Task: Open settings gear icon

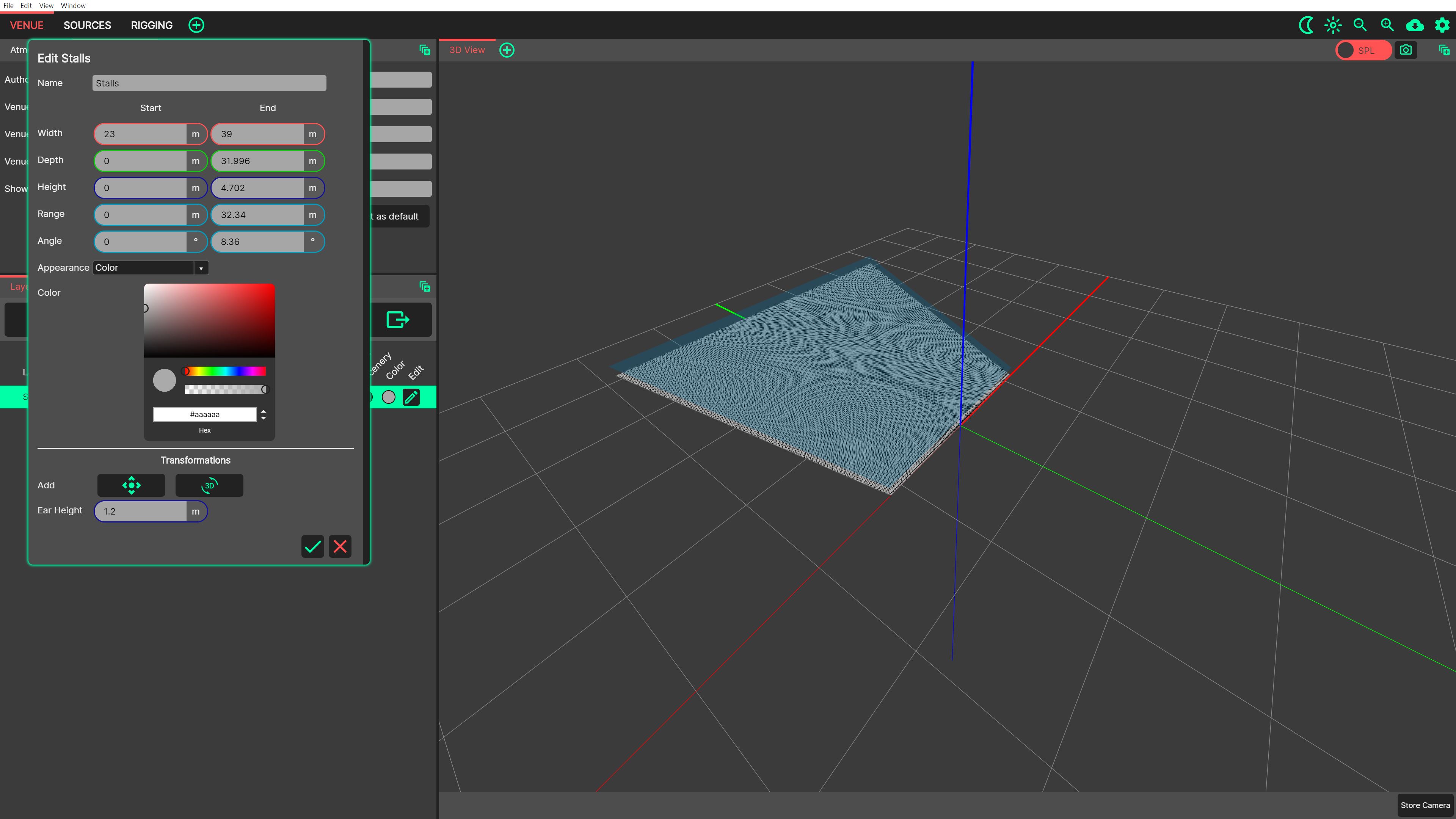Action: point(1442,25)
